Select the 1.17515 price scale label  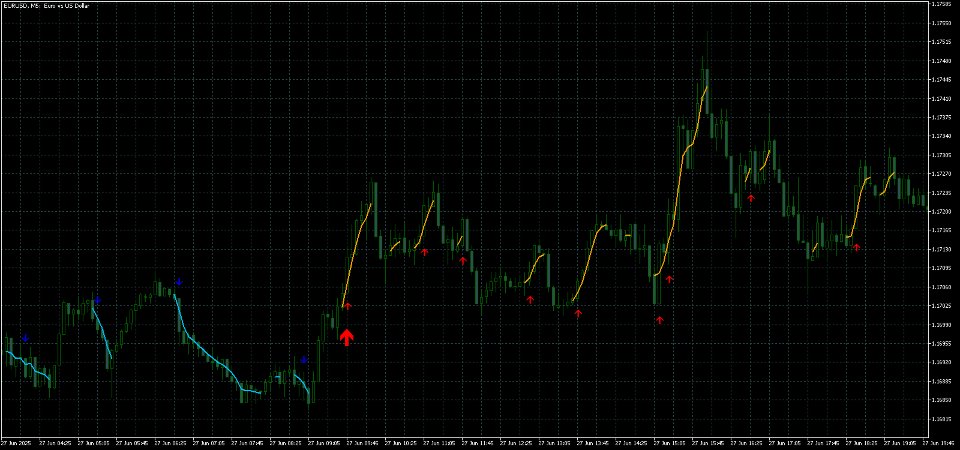(x=940, y=42)
